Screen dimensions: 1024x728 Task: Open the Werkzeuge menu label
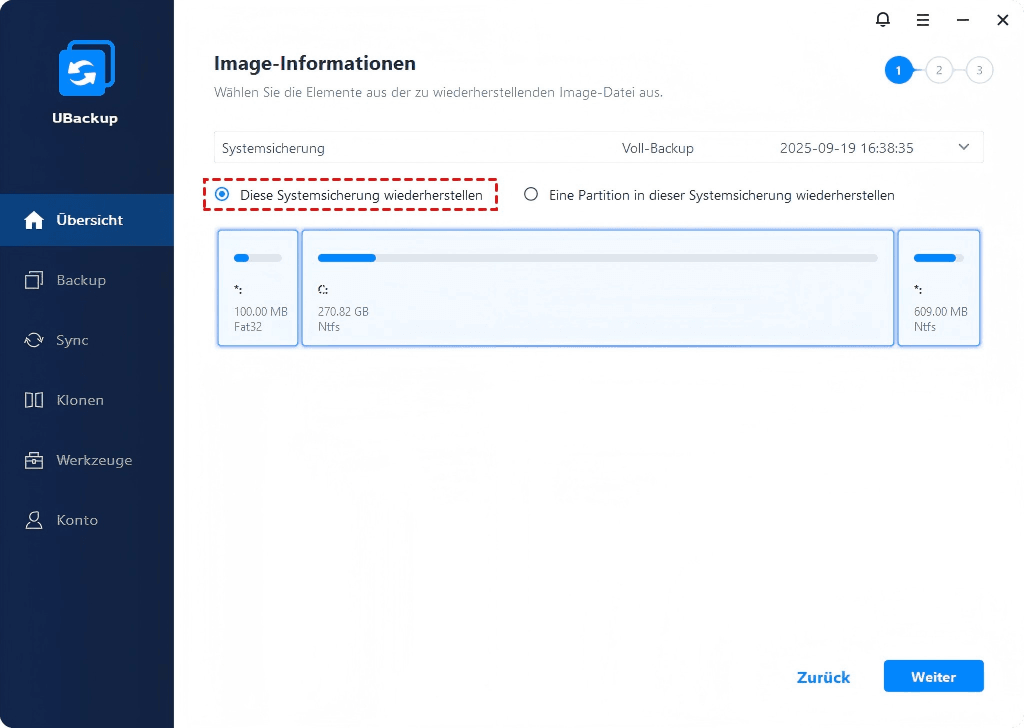click(x=94, y=460)
